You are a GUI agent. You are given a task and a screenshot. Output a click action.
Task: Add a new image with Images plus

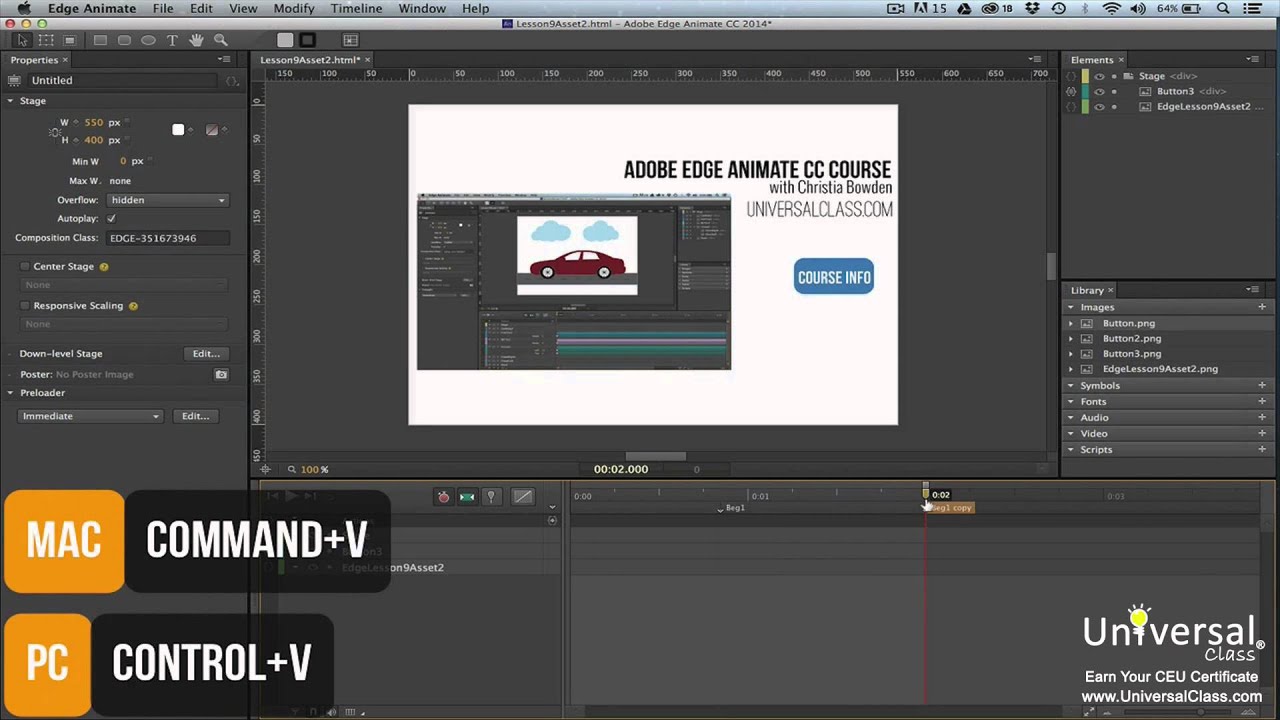[x=1262, y=307]
